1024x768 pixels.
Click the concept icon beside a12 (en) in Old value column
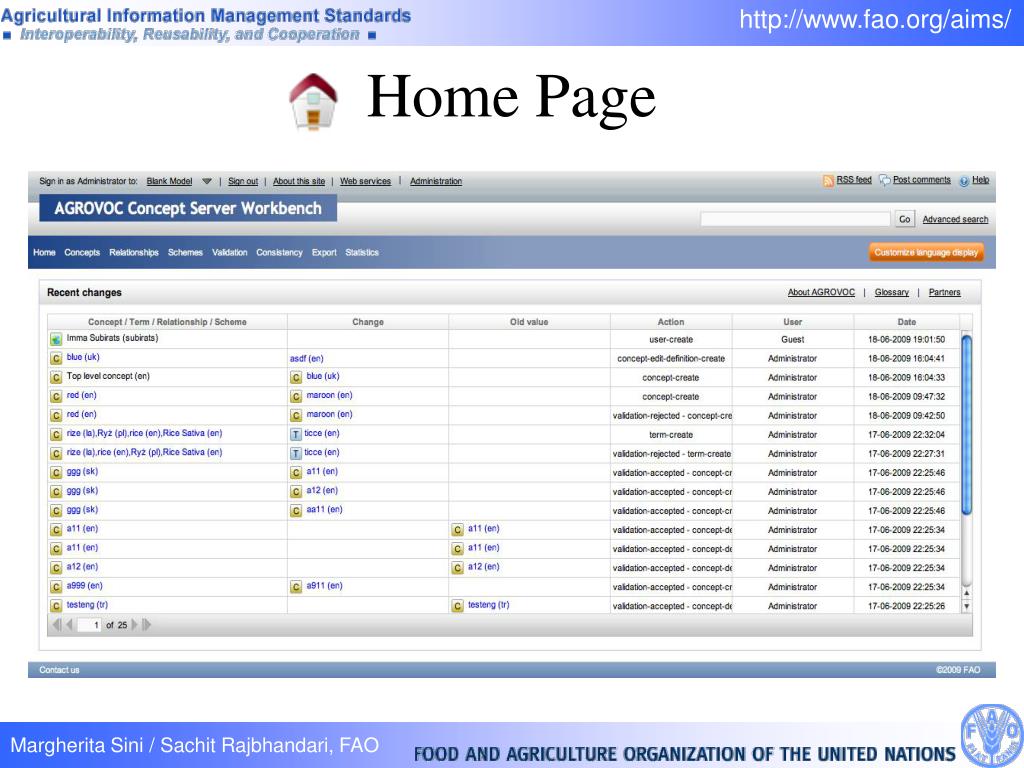tap(457, 568)
